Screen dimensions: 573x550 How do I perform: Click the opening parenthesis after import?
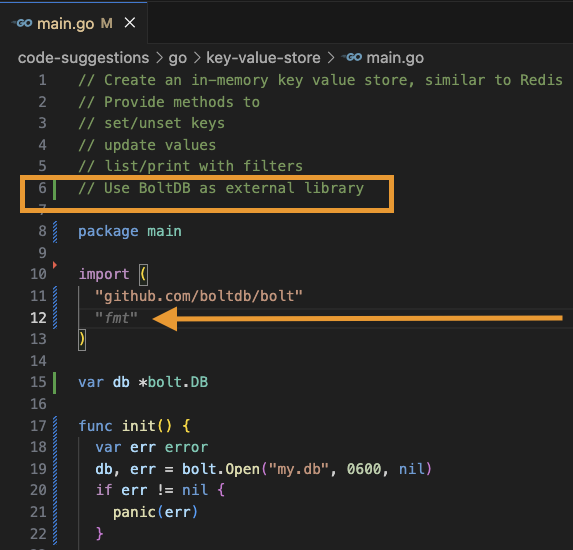143,274
